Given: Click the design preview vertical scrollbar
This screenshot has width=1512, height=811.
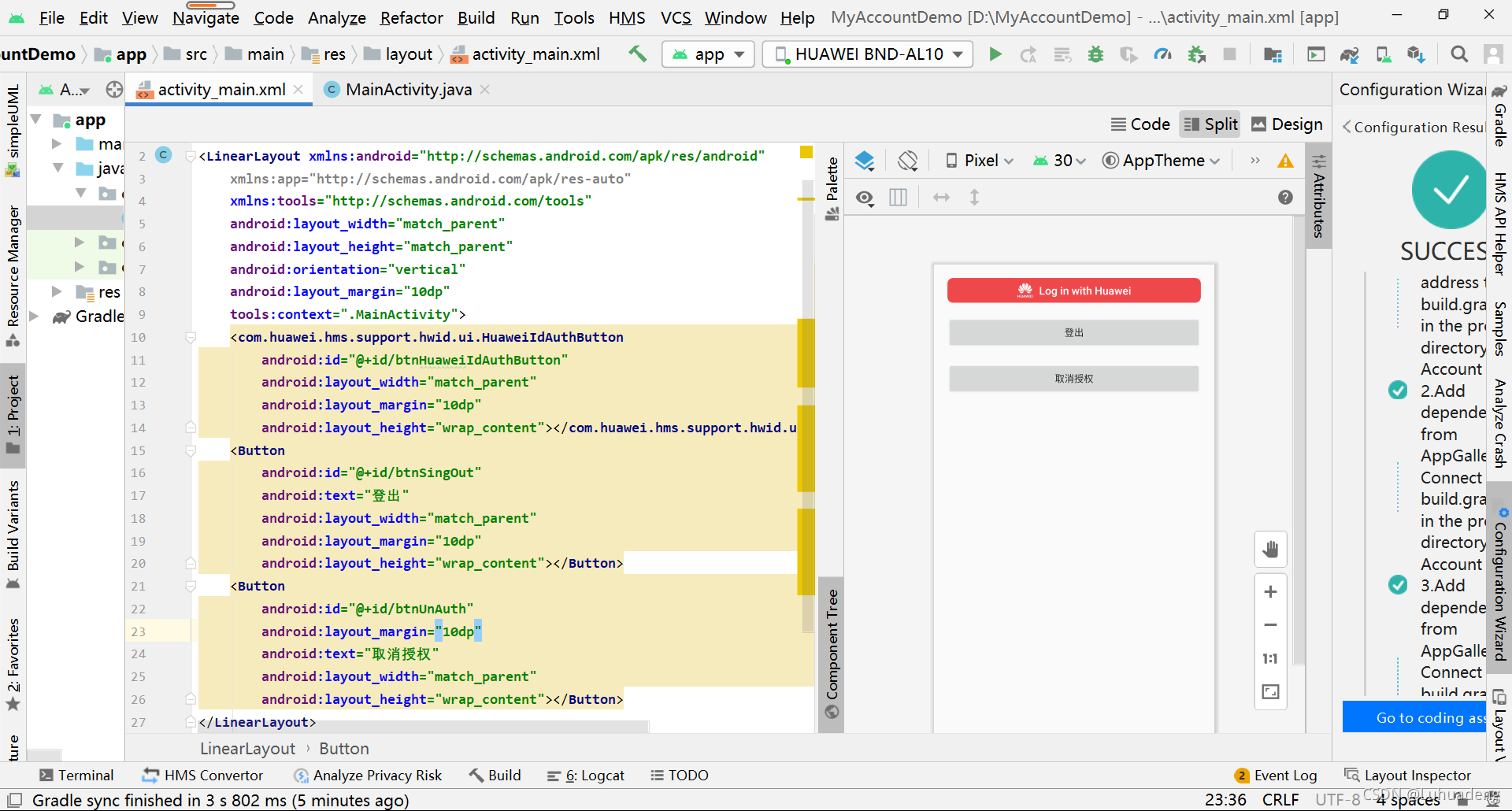Looking at the screenshot, I should 1299,441.
